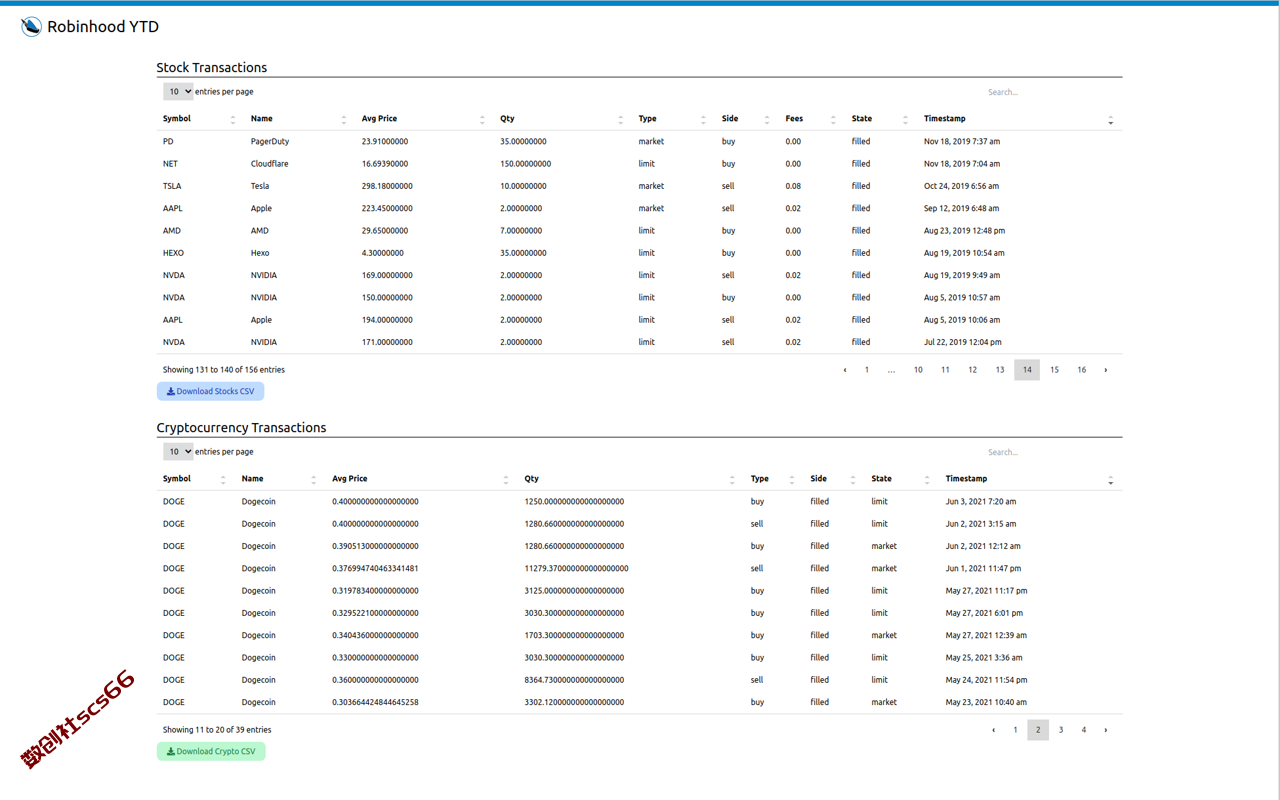
Task: Click Download Stocks CSV button
Action: (x=211, y=392)
